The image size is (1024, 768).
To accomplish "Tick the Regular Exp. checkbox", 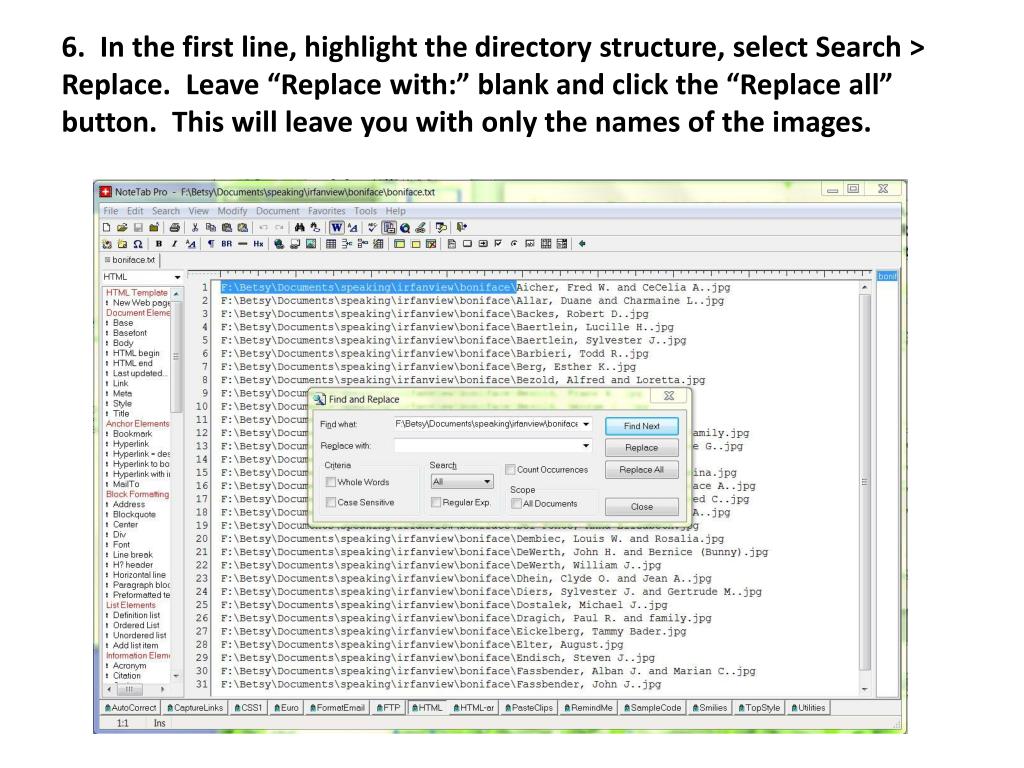I will point(436,502).
